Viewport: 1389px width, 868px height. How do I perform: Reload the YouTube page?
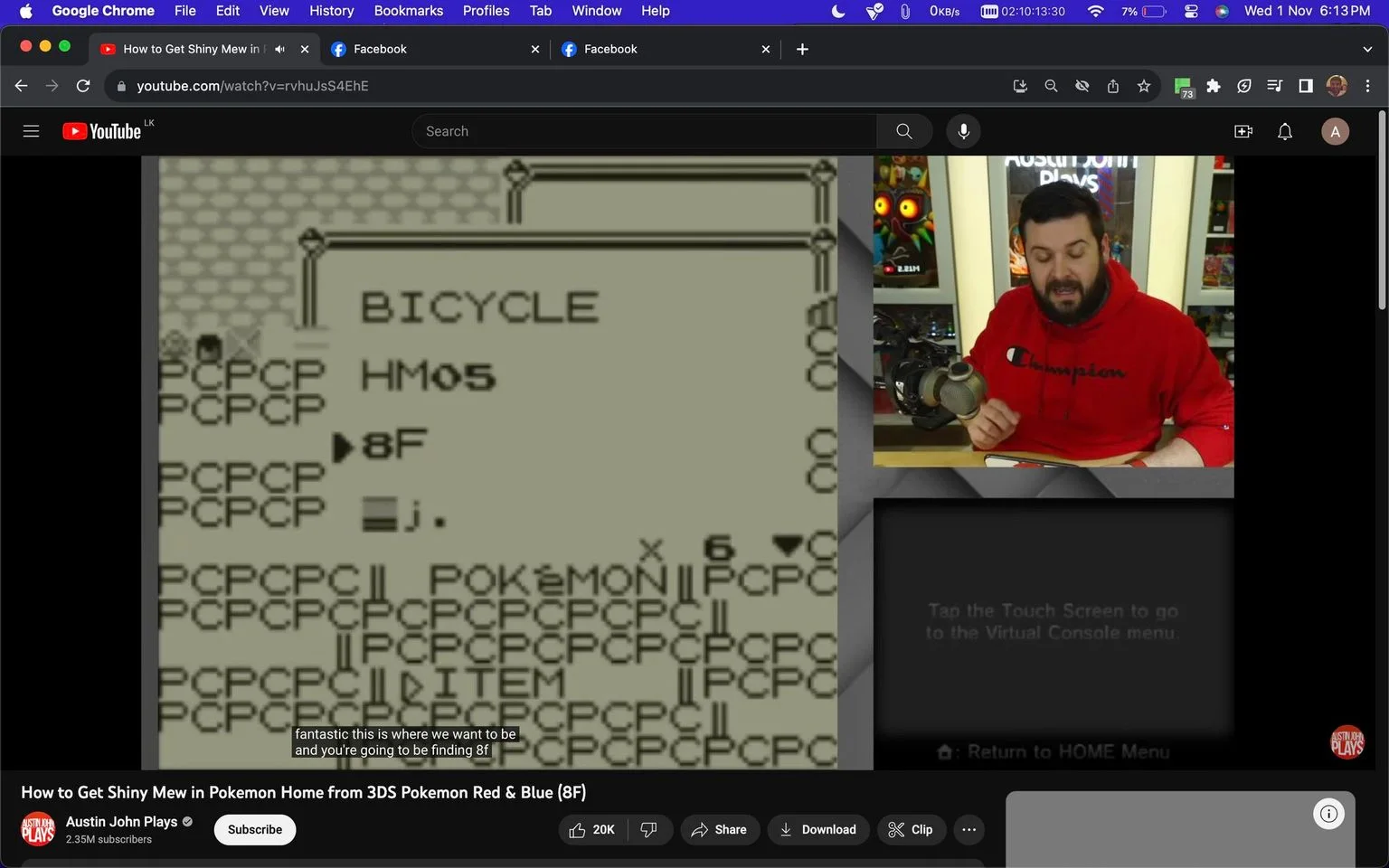pos(83,86)
